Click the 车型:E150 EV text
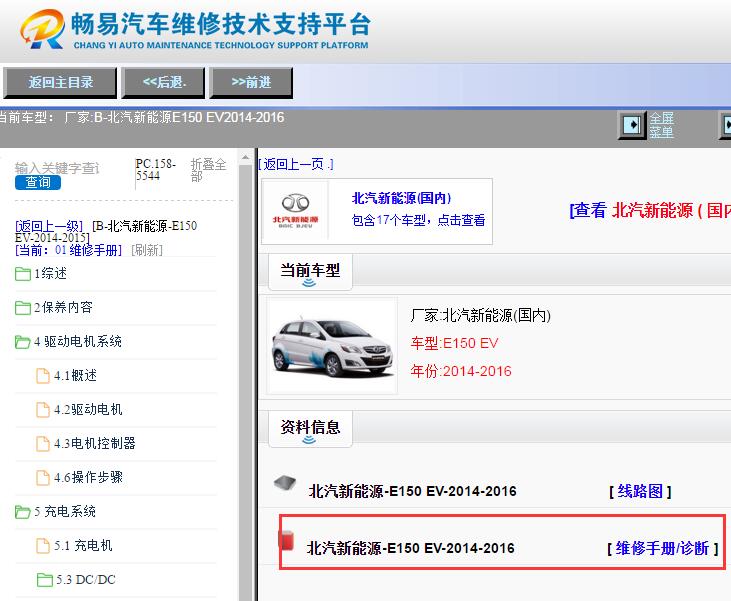This screenshot has height=601, width=731. (454, 344)
